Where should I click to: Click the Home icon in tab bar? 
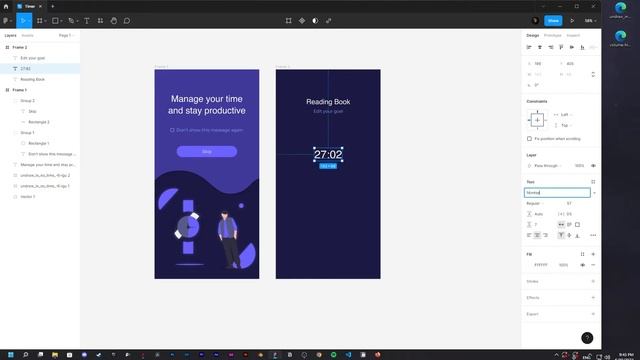tap(6, 6)
